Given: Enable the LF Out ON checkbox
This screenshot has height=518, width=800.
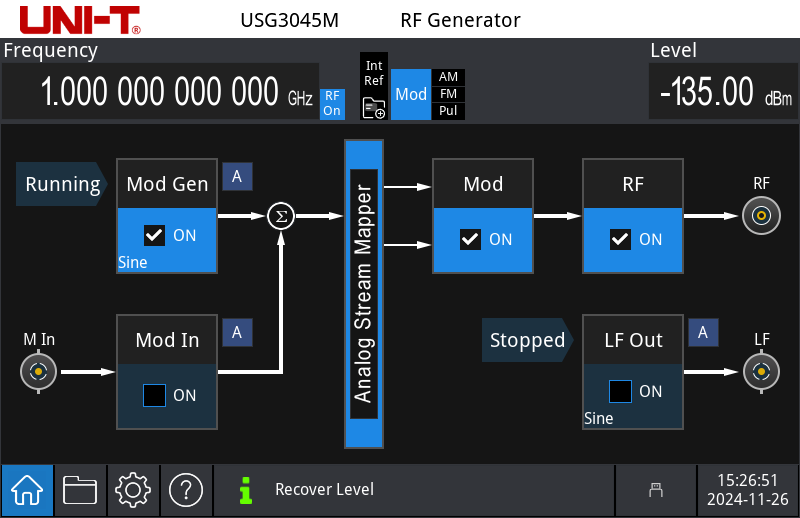Looking at the screenshot, I should click(x=620, y=391).
